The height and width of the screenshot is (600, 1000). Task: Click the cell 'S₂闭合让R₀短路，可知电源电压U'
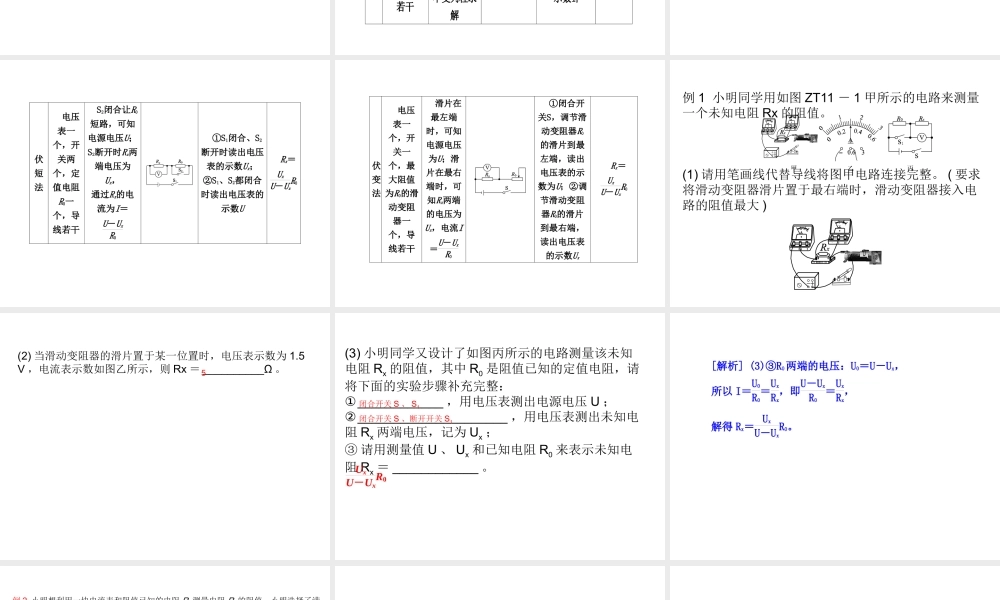pos(112,173)
